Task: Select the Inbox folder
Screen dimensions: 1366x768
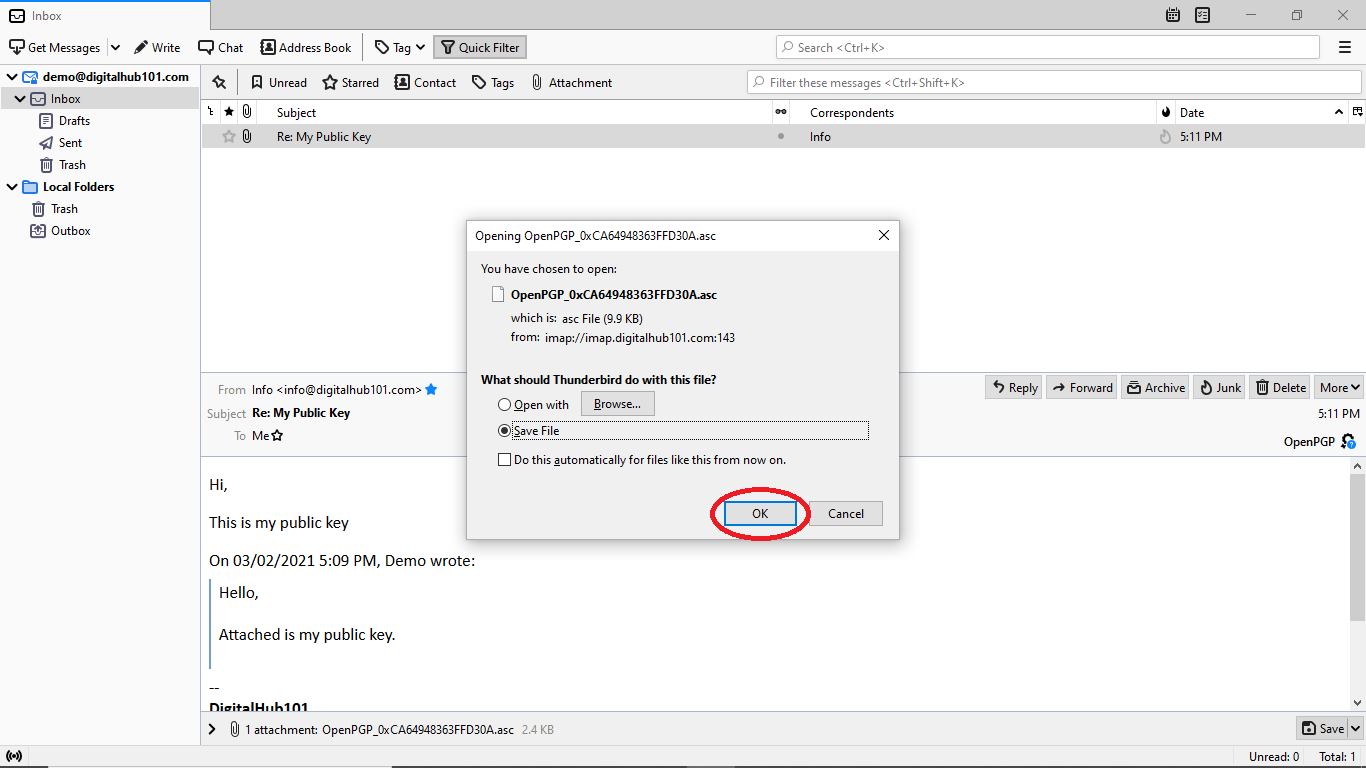Action: (100, 99)
